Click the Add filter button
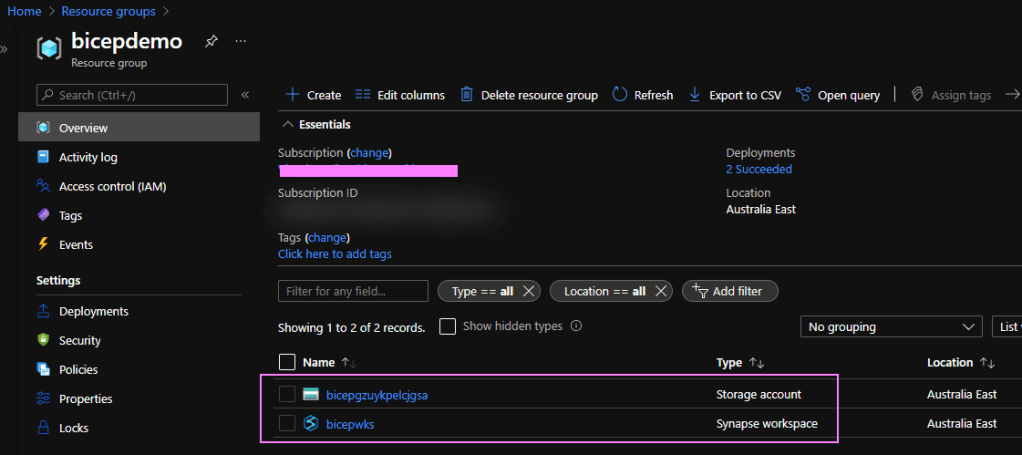This screenshot has width=1022, height=455. [730, 291]
